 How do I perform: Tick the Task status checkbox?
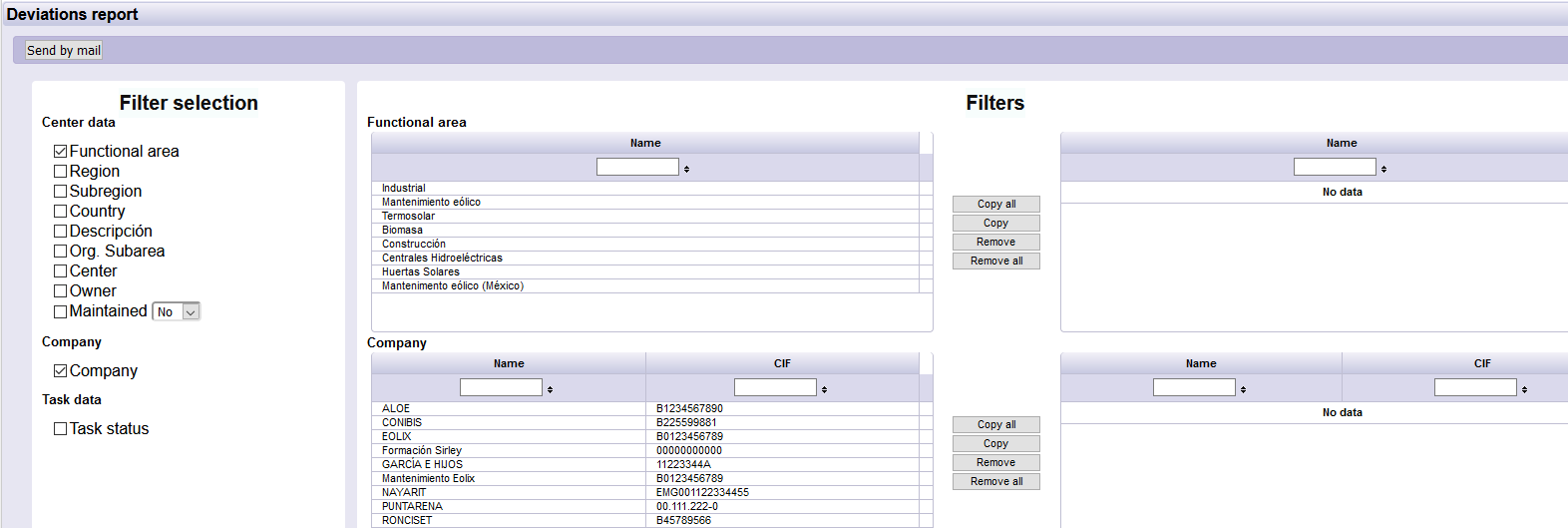[x=61, y=429]
